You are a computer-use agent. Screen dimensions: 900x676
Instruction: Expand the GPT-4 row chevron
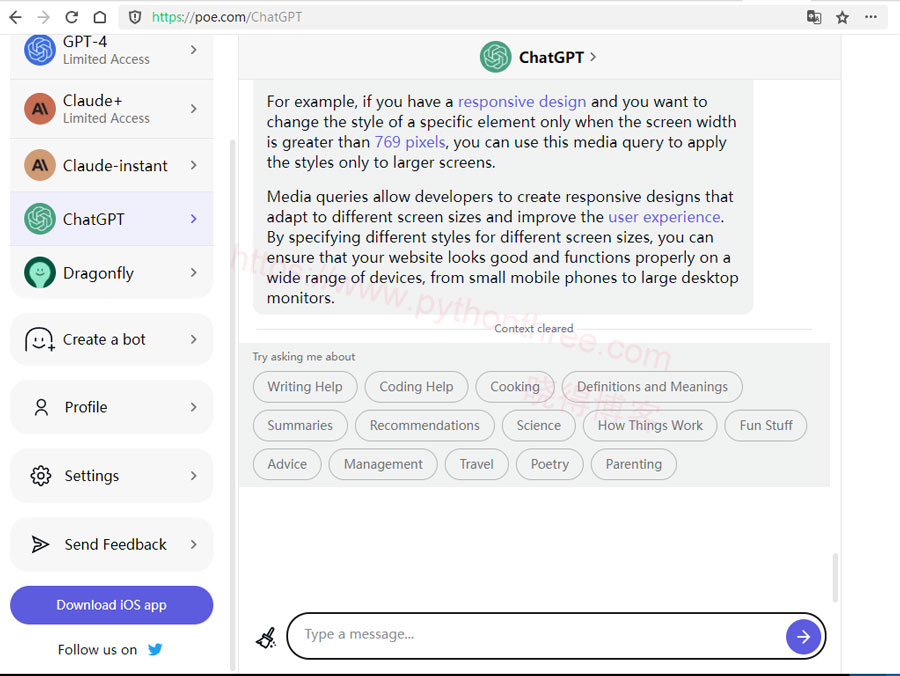[193, 50]
